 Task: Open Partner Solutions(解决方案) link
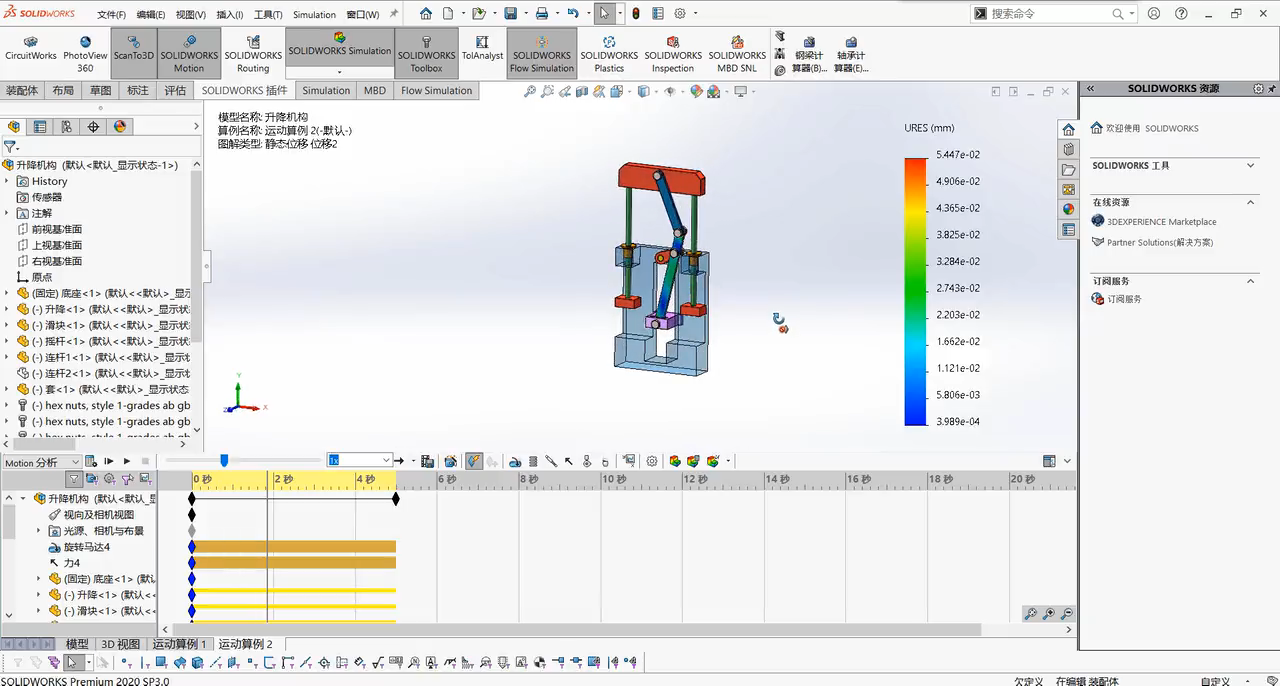pos(1160,242)
